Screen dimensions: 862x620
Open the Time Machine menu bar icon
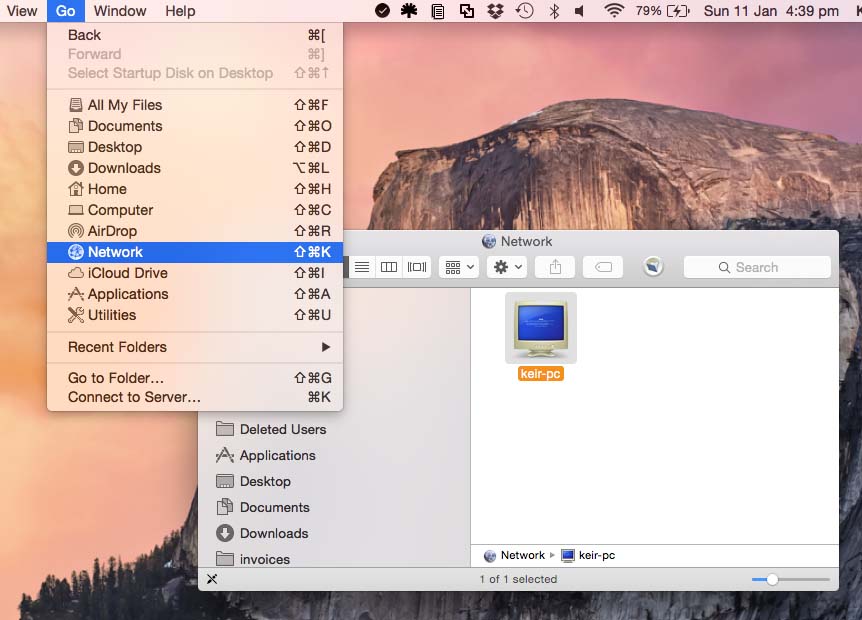(x=524, y=11)
